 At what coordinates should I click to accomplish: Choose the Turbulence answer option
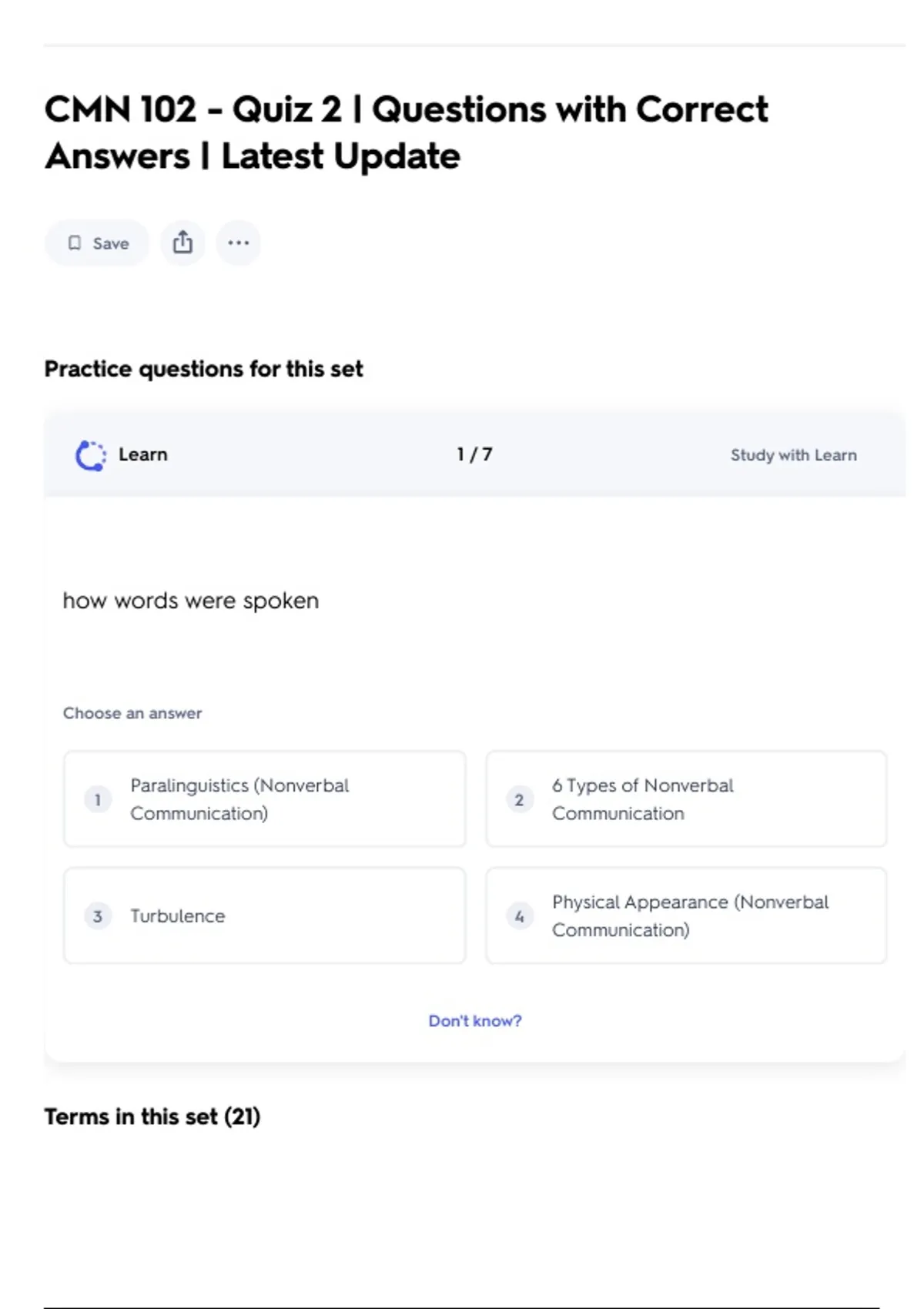tap(264, 916)
